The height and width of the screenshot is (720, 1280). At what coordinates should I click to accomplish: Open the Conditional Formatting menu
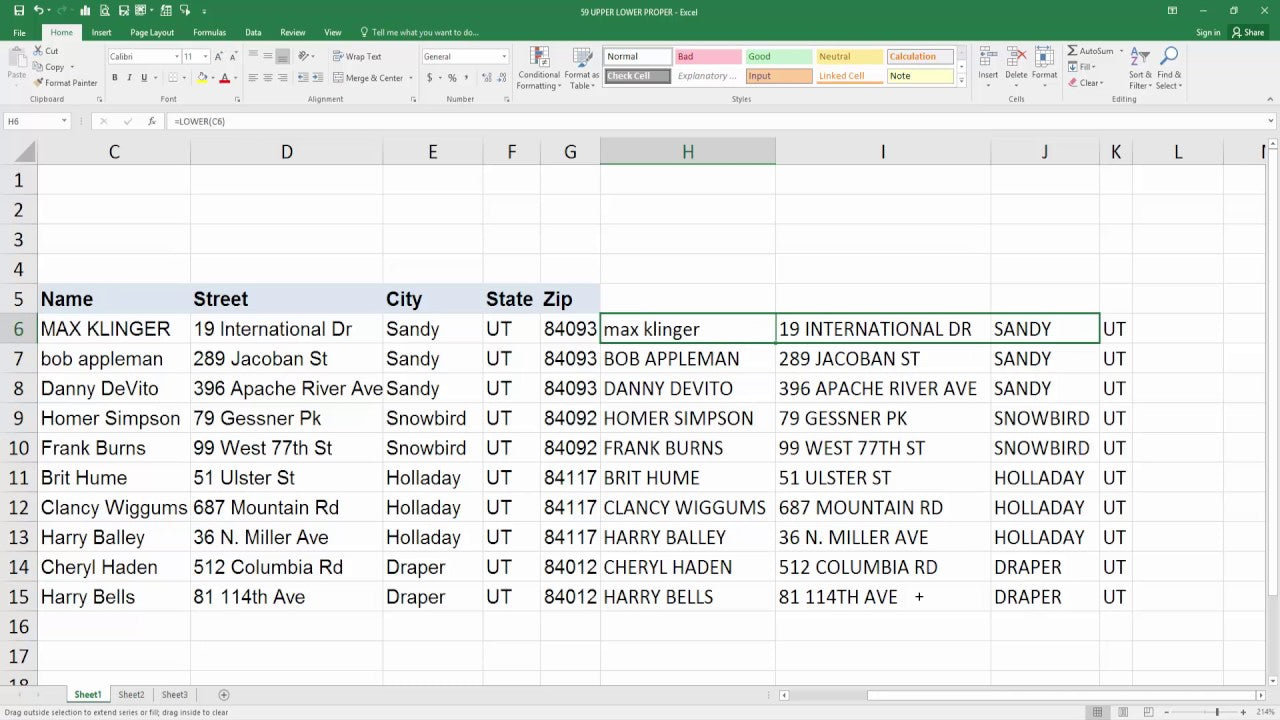click(538, 67)
